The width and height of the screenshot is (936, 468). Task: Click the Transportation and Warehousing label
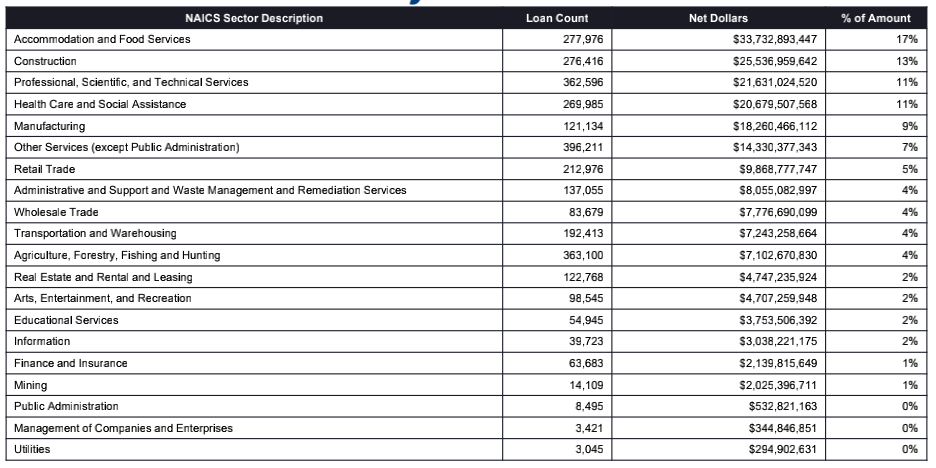click(95, 234)
